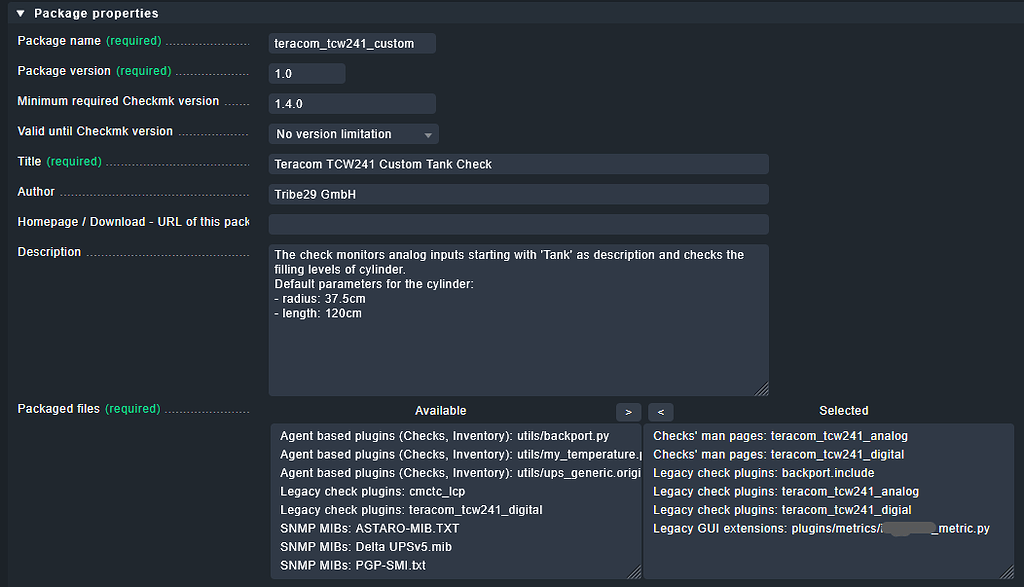Select Legacy GUI extensions metric plugin entry

820,528
